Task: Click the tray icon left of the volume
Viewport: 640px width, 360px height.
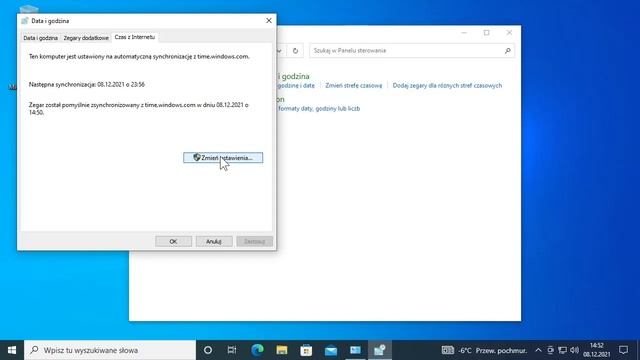Action: pos(562,350)
